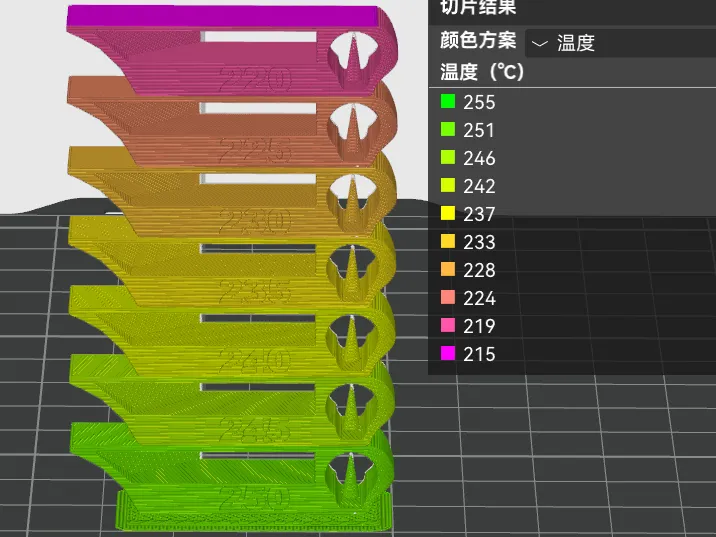Image resolution: width=716 pixels, height=537 pixels.
Task: Open the 颜色方案 dropdown showing 温度
Action: [621, 43]
